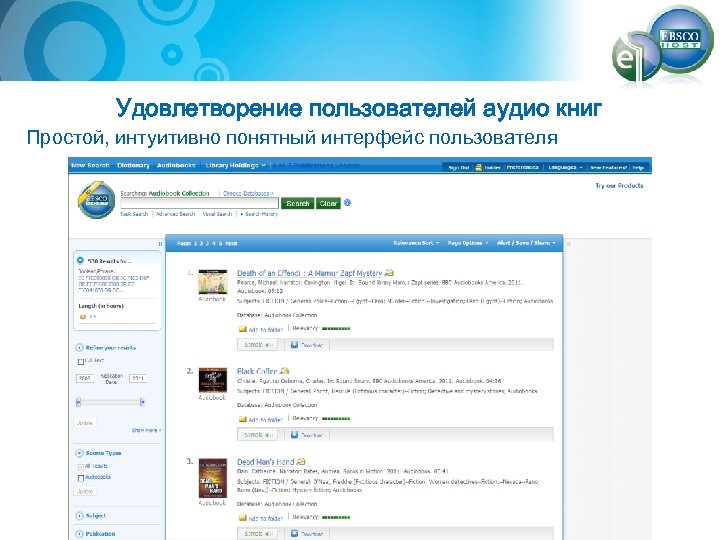The image size is (720, 540).
Task: Open the Relevance Sort dropdown
Action: point(416,243)
